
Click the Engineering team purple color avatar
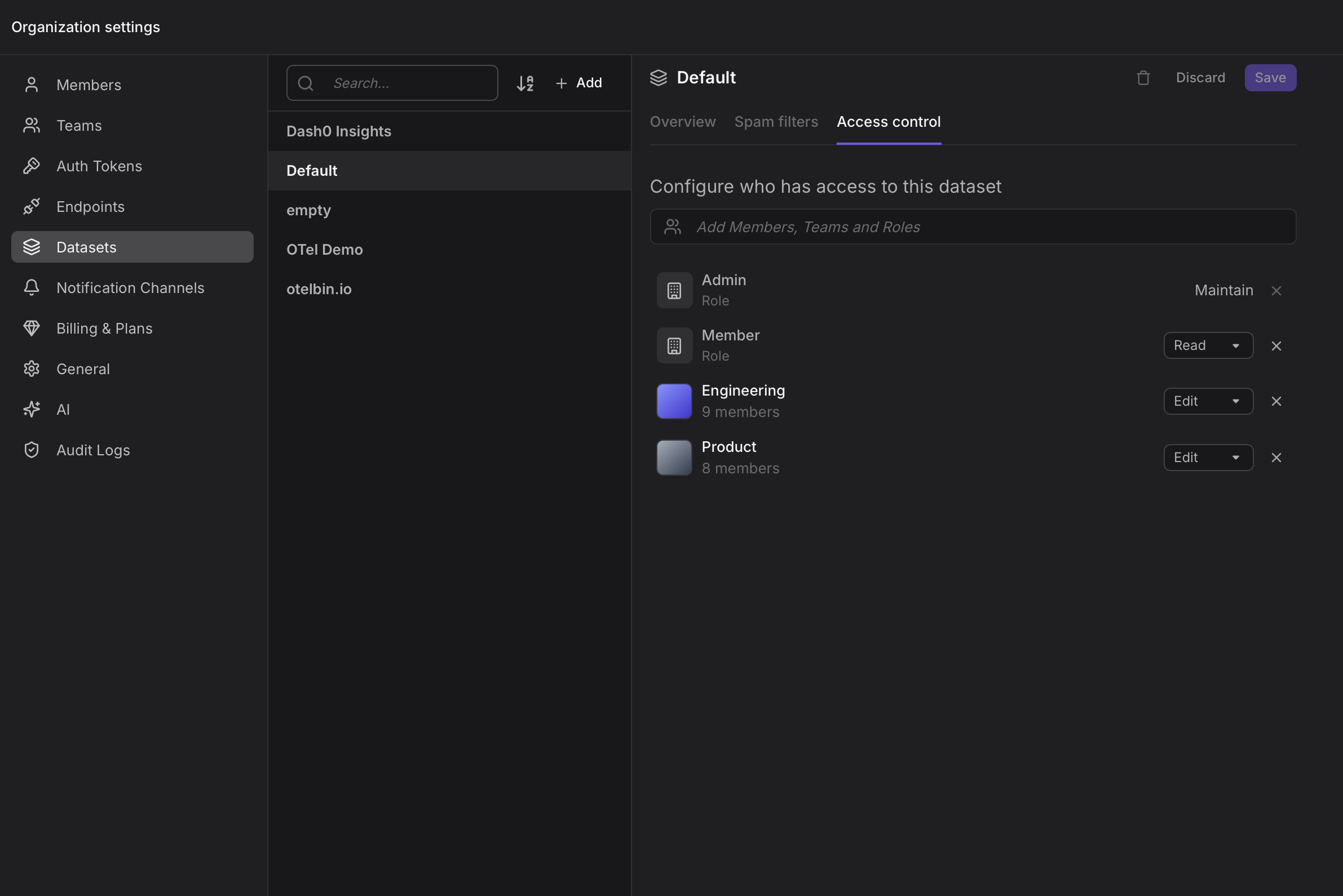(674, 401)
